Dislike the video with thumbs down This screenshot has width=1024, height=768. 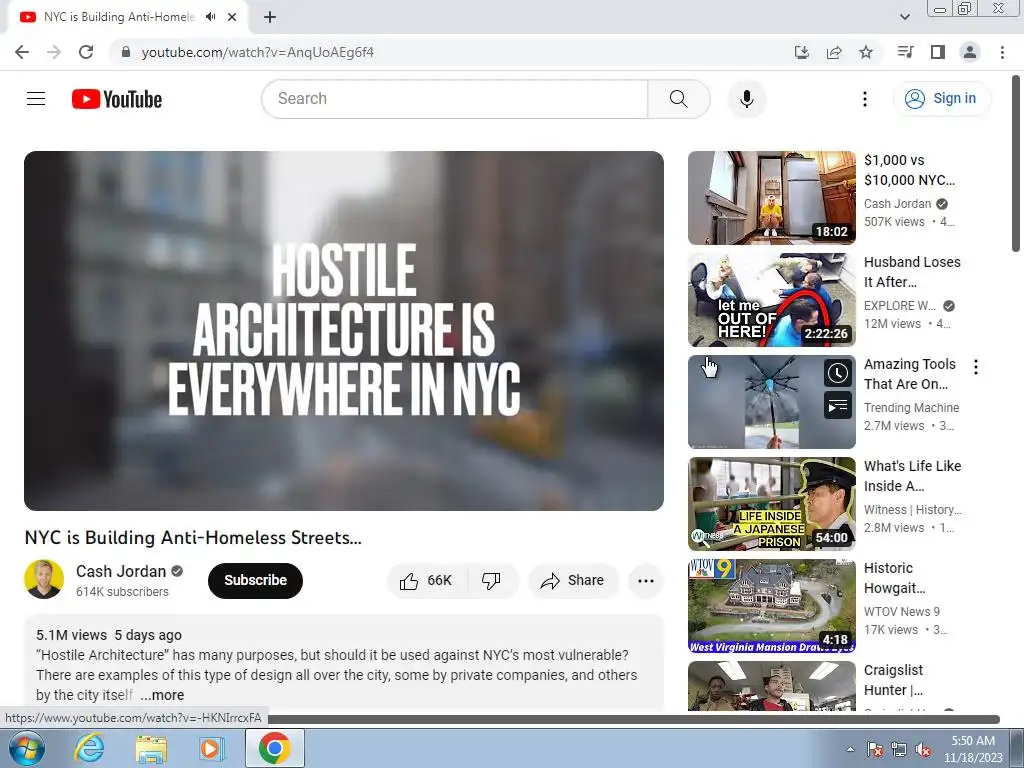click(x=492, y=581)
